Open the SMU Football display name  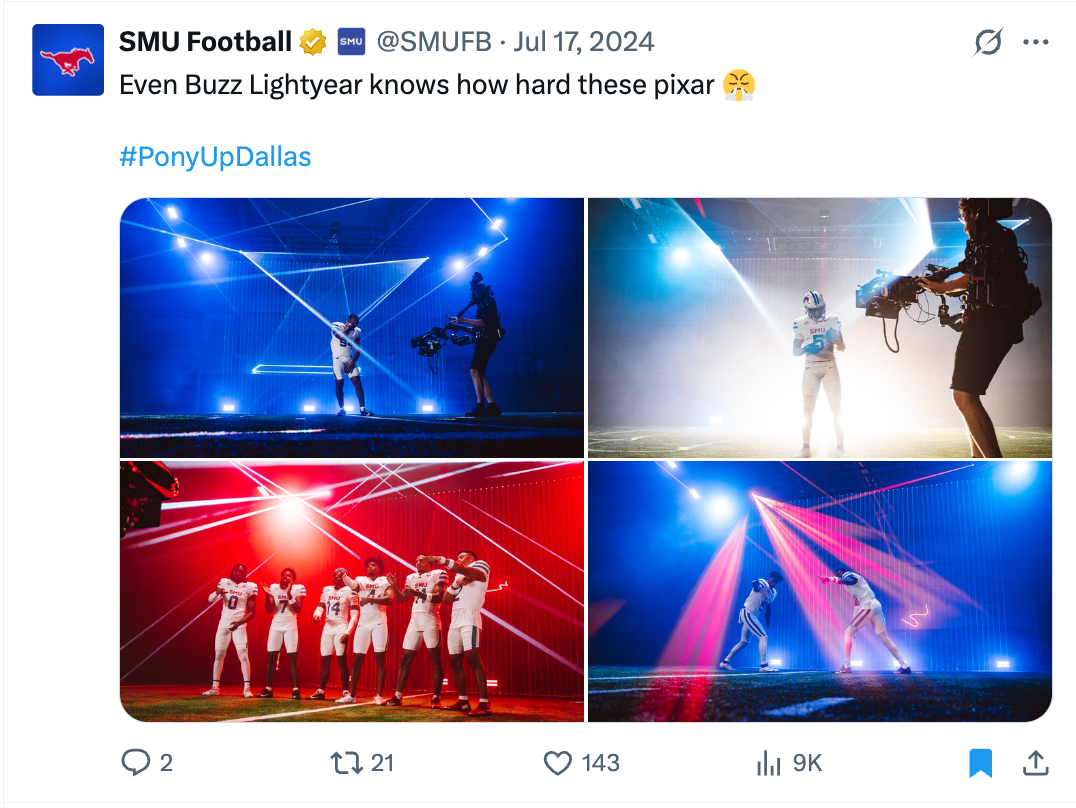coord(205,42)
